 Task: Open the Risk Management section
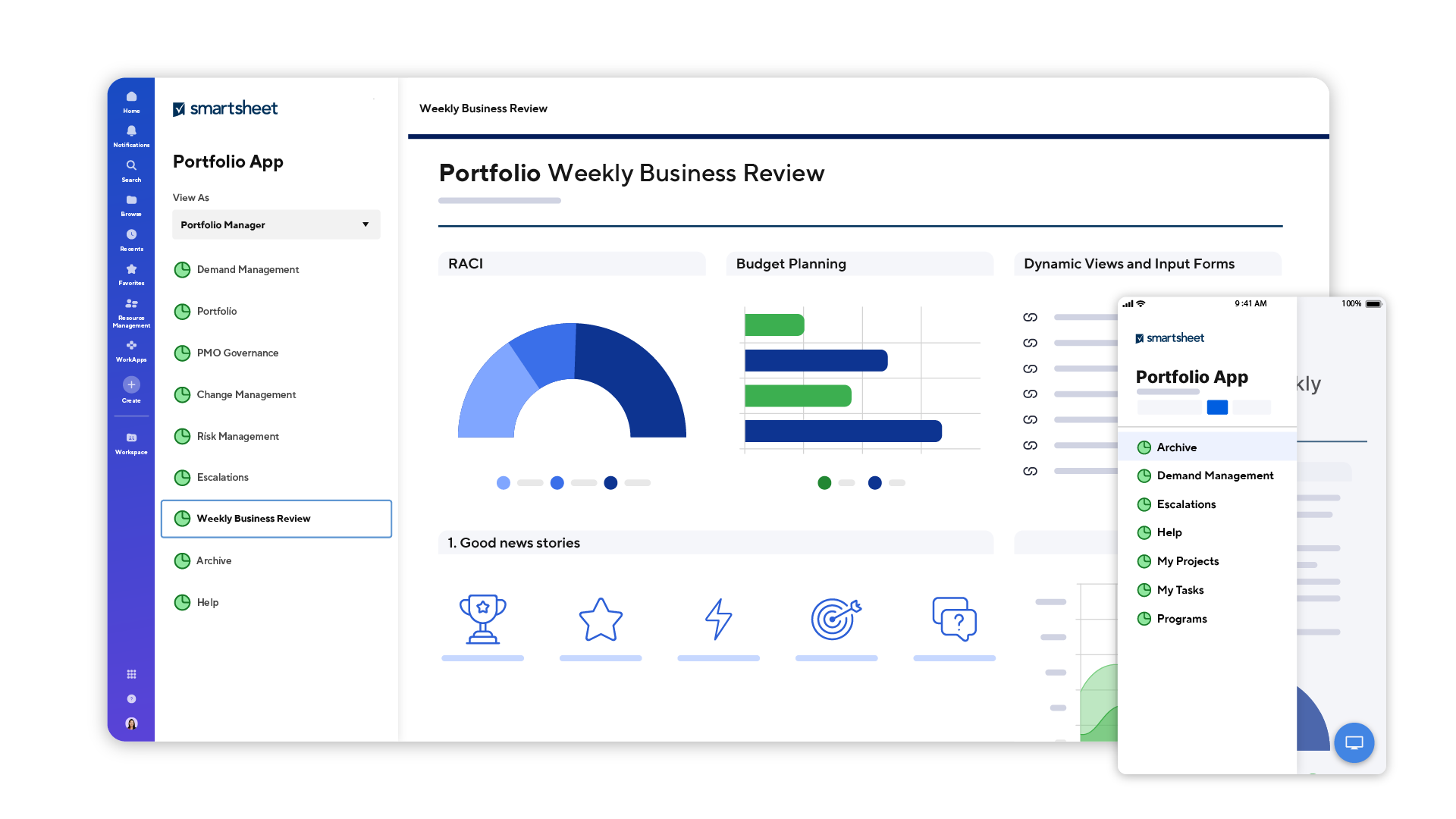click(237, 436)
